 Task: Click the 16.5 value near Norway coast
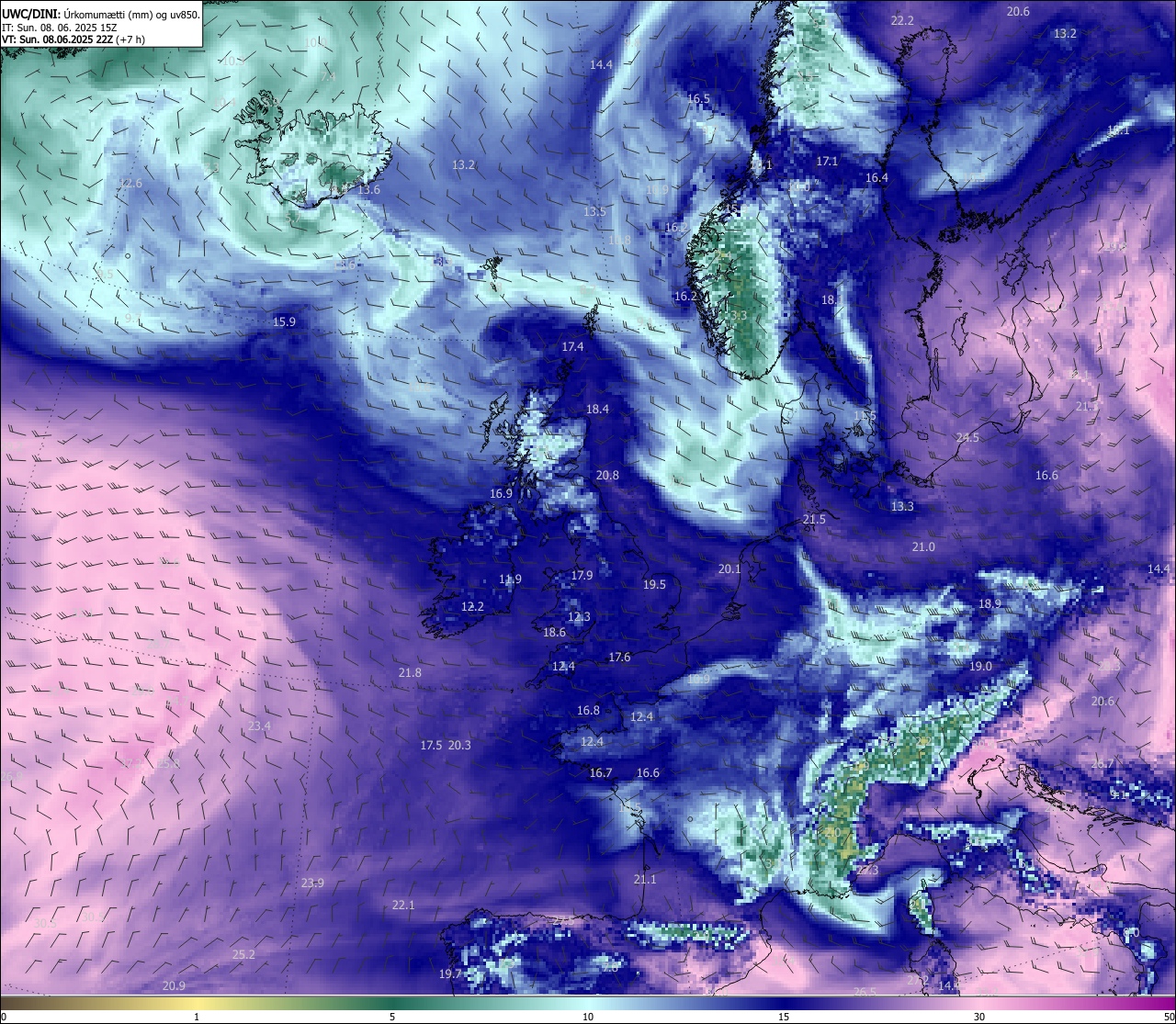click(x=698, y=98)
